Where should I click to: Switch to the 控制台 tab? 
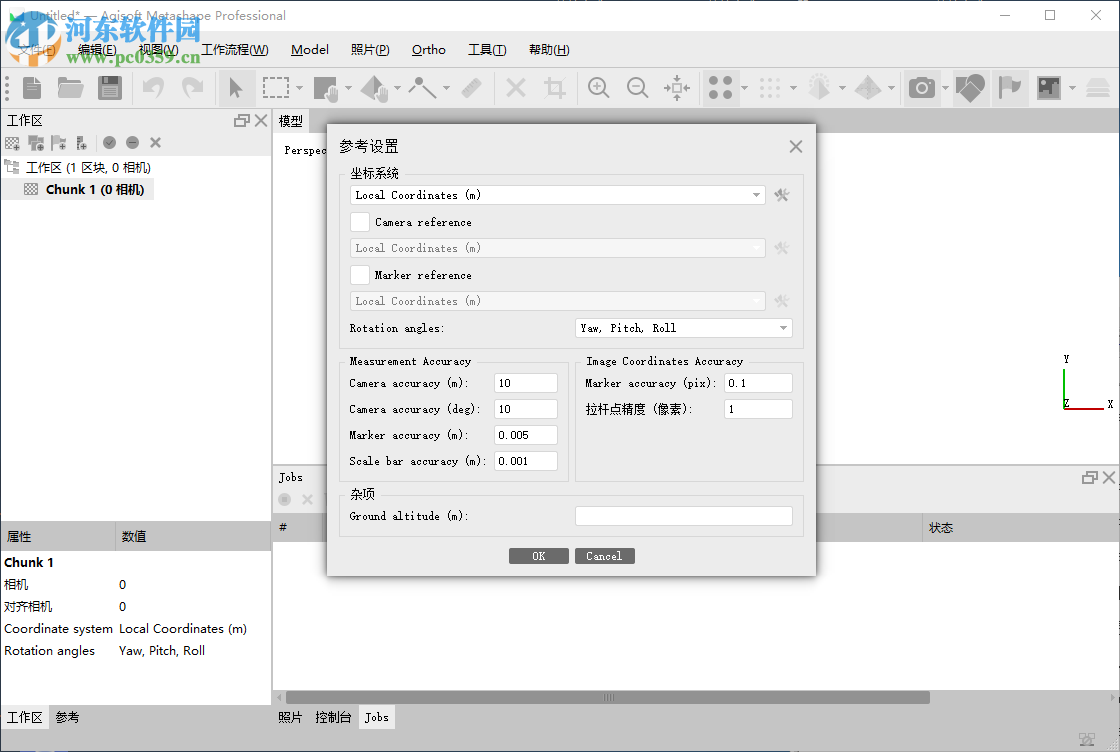(x=333, y=717)
